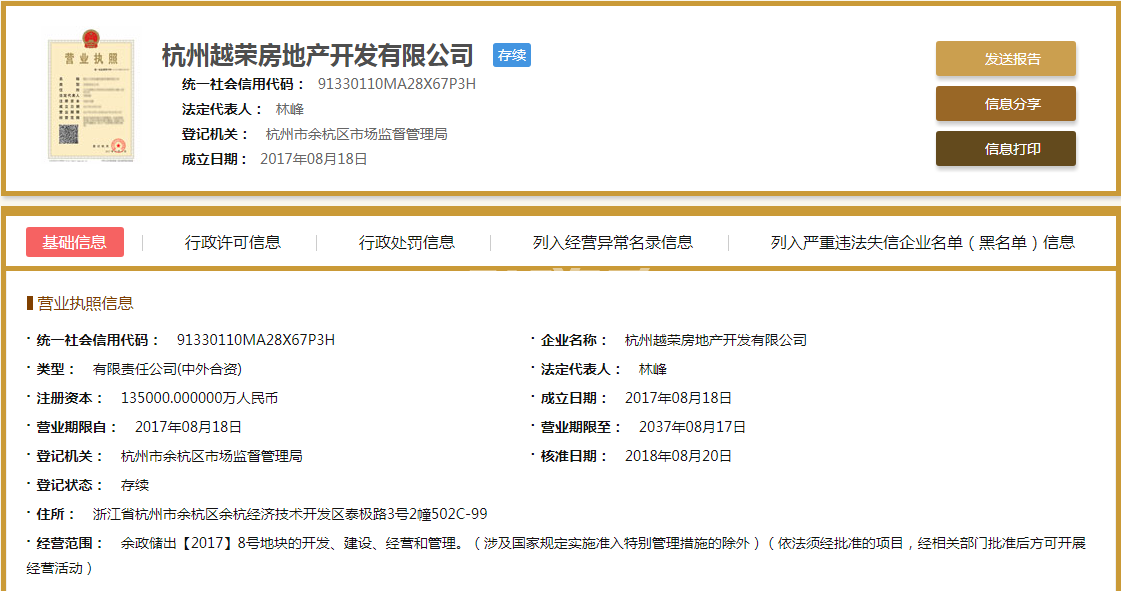1121x591 pixels.
Task: Click the 发送报告 button
Action: point(1006,59)
